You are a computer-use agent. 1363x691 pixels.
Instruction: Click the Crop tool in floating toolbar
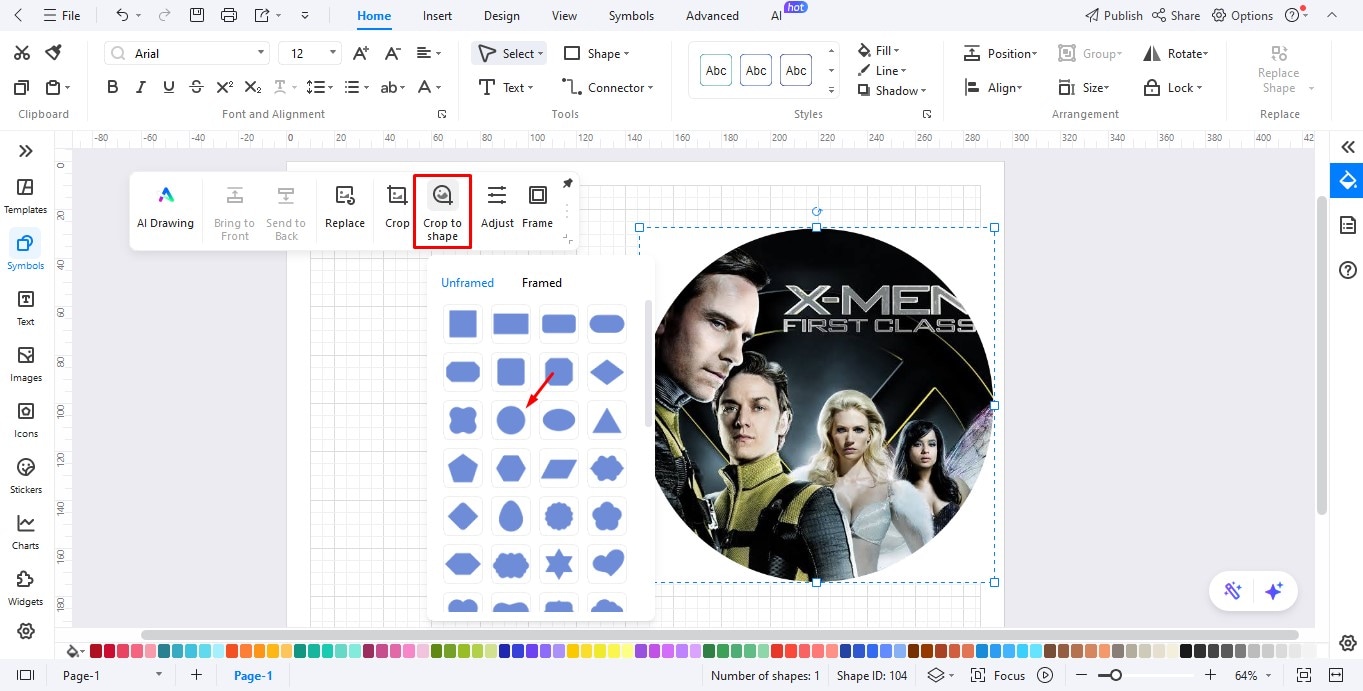[x=397, y=207]
